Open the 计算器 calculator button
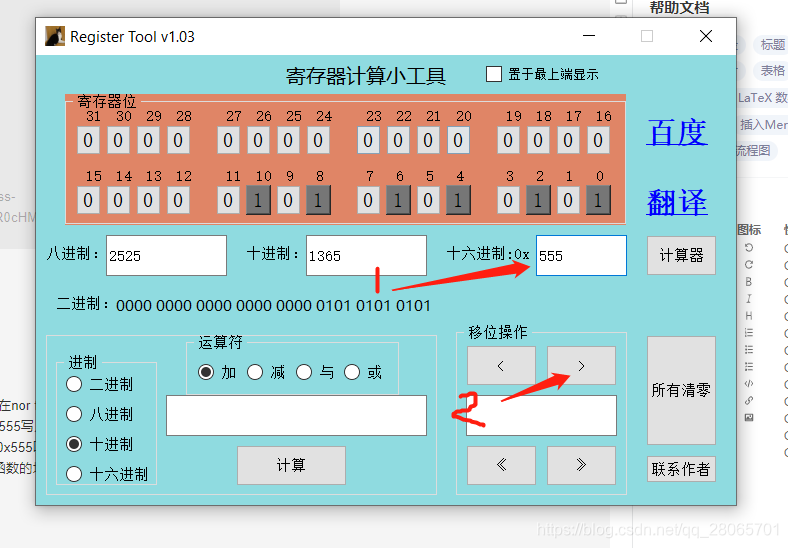This screenshot has width=788, height=548. click(x=681, y=255)
